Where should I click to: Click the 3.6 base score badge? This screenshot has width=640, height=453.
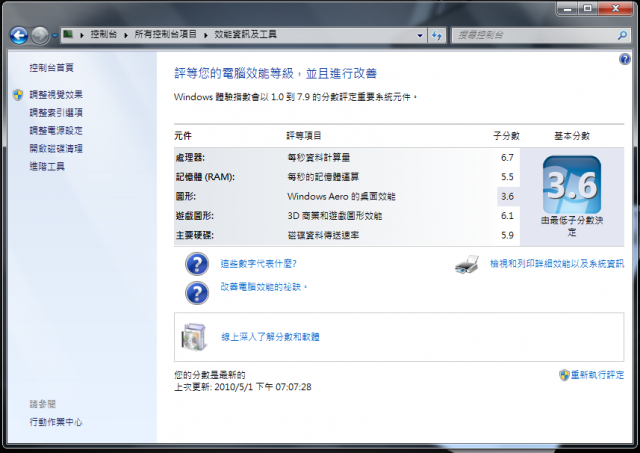(572, 185)
